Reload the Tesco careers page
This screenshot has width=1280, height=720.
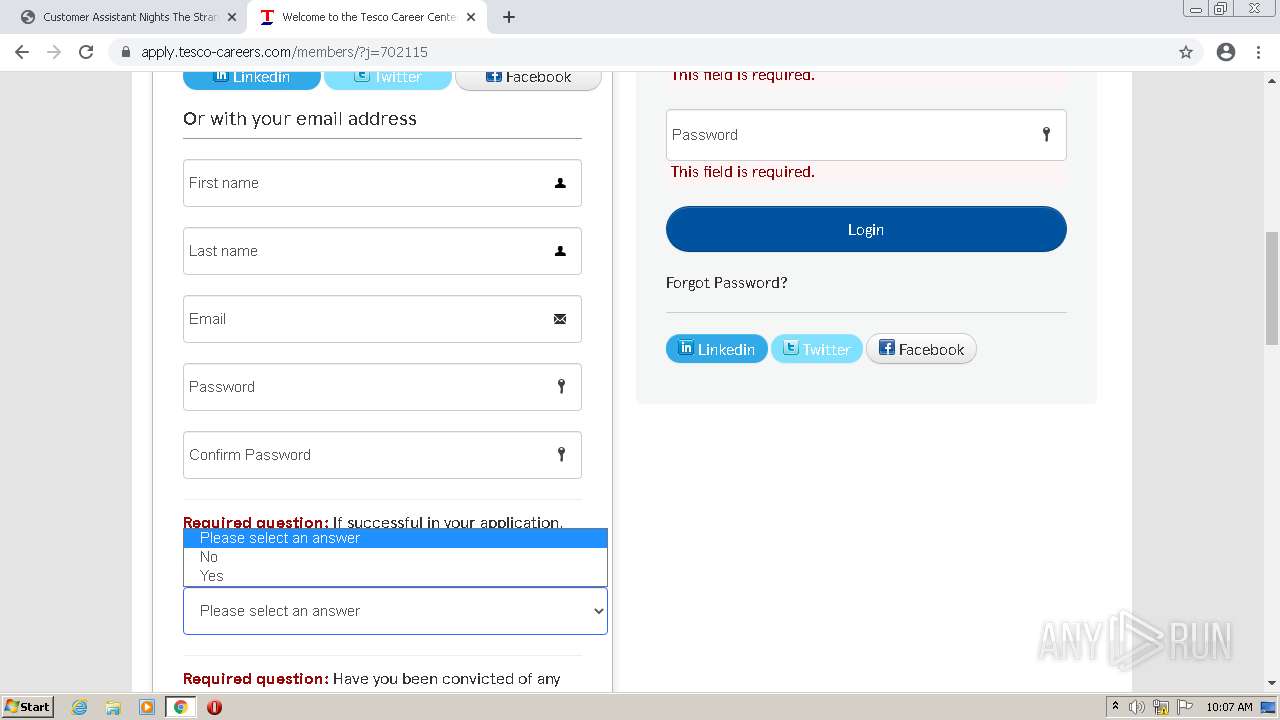click(86, 52)
